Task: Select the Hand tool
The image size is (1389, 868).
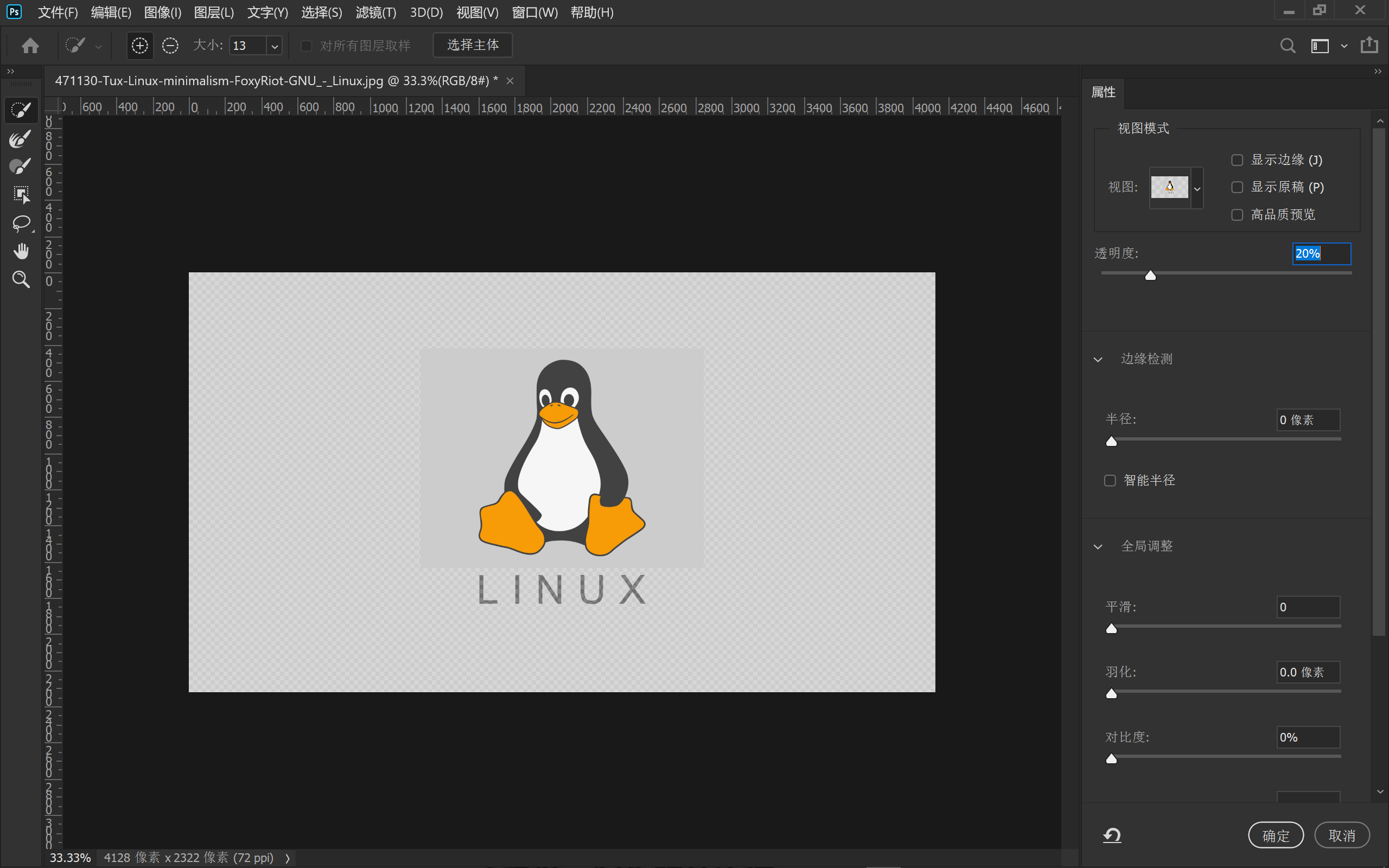Action: 21,251
